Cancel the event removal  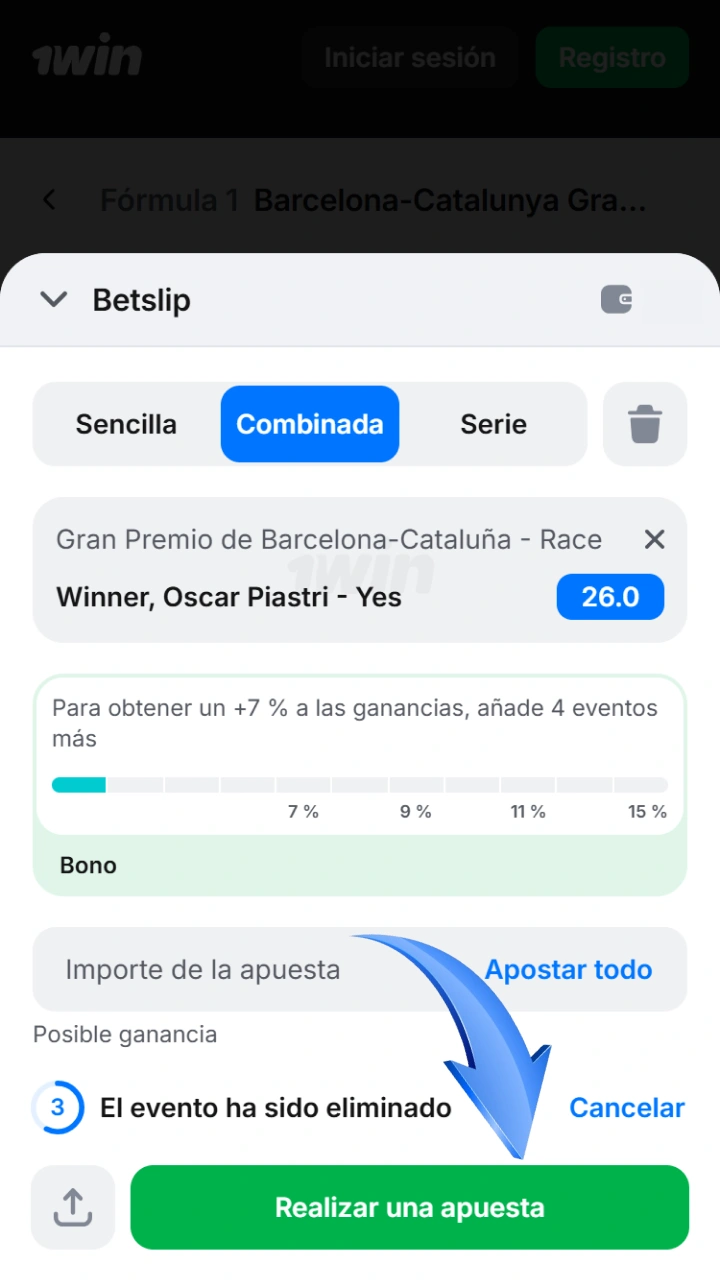tap(627, 1107)
